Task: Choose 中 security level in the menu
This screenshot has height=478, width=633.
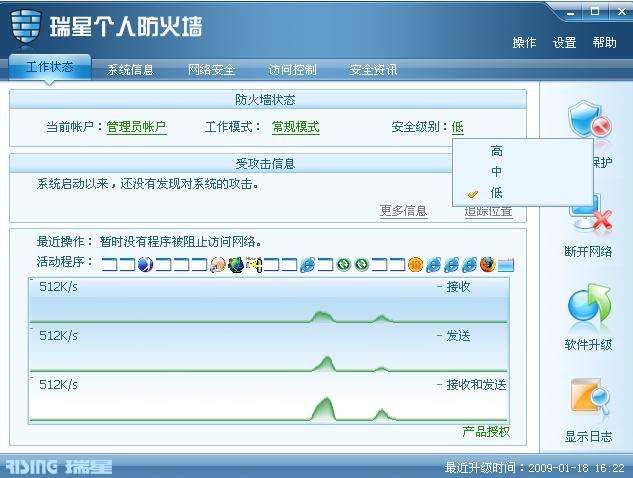Action: coord(497,172)
